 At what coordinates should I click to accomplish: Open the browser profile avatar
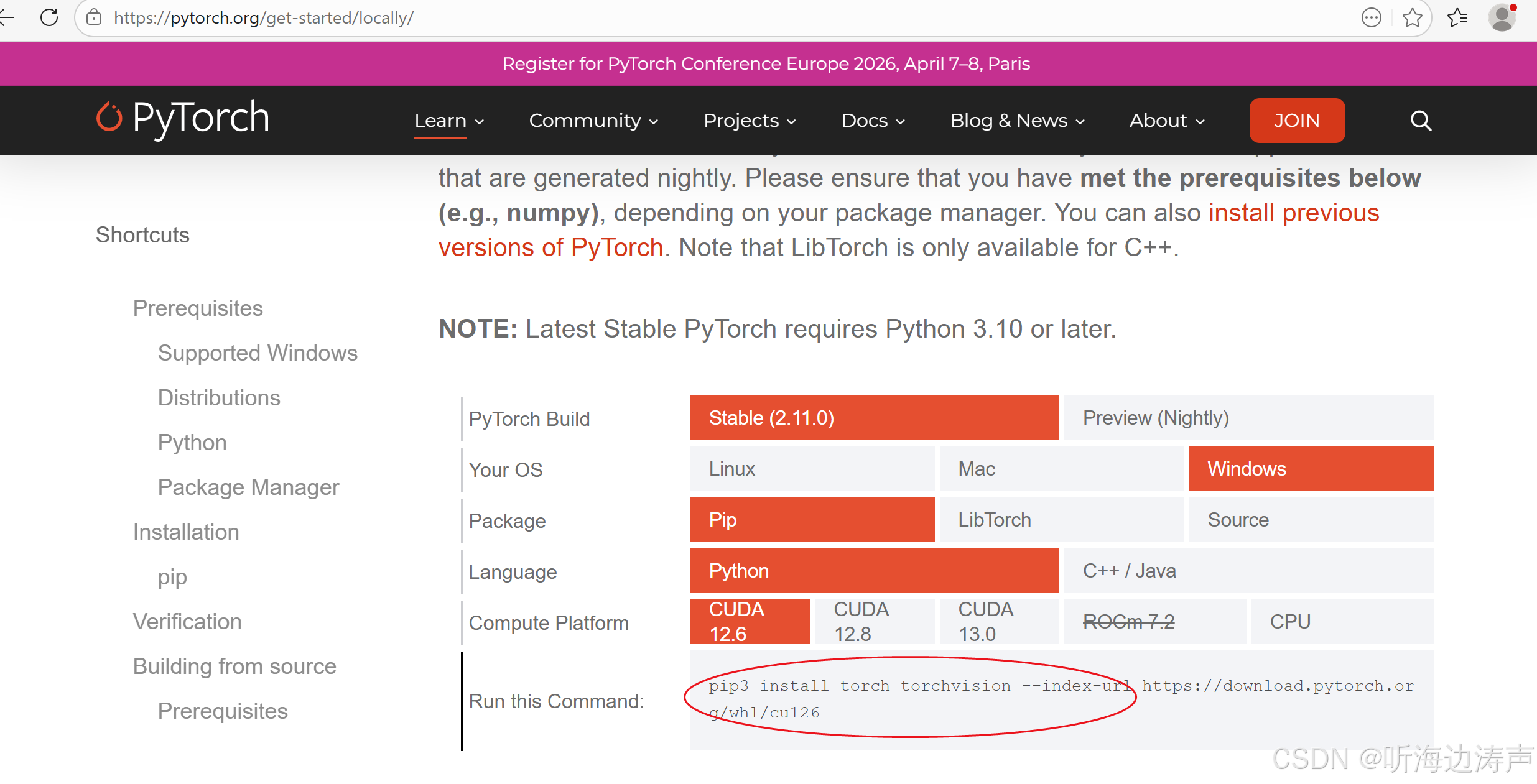(x=1502, y=17)
